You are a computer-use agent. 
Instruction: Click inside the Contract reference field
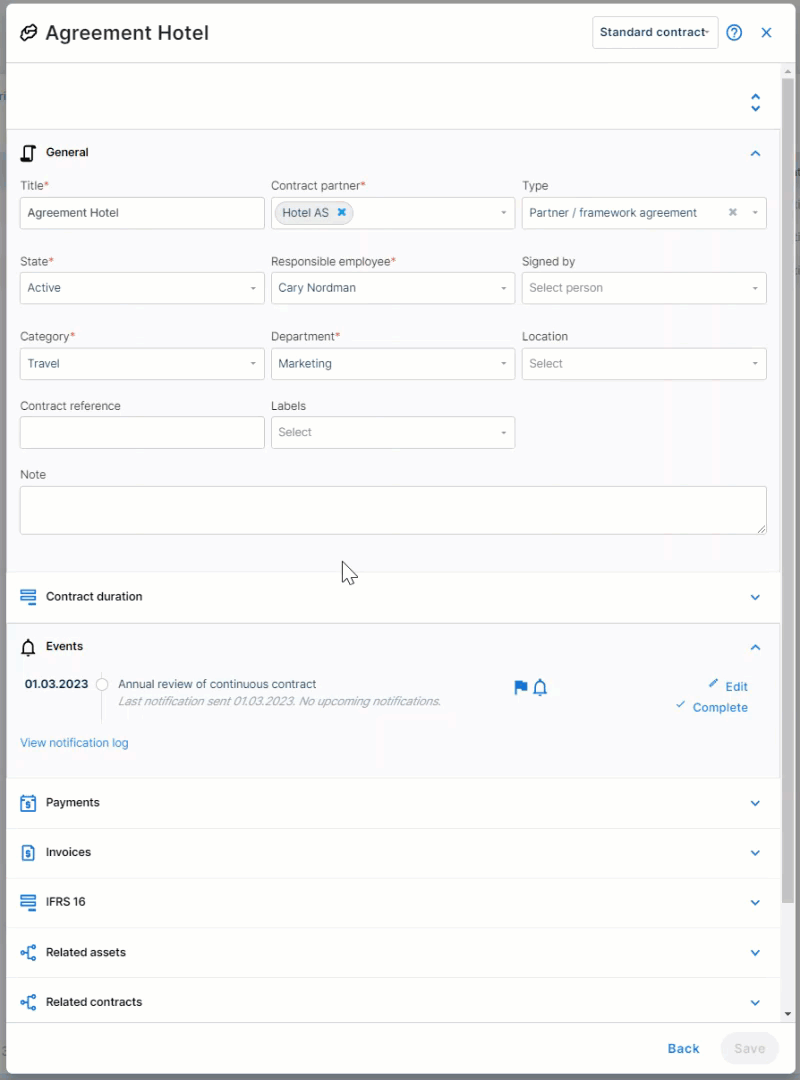[142, 433]
